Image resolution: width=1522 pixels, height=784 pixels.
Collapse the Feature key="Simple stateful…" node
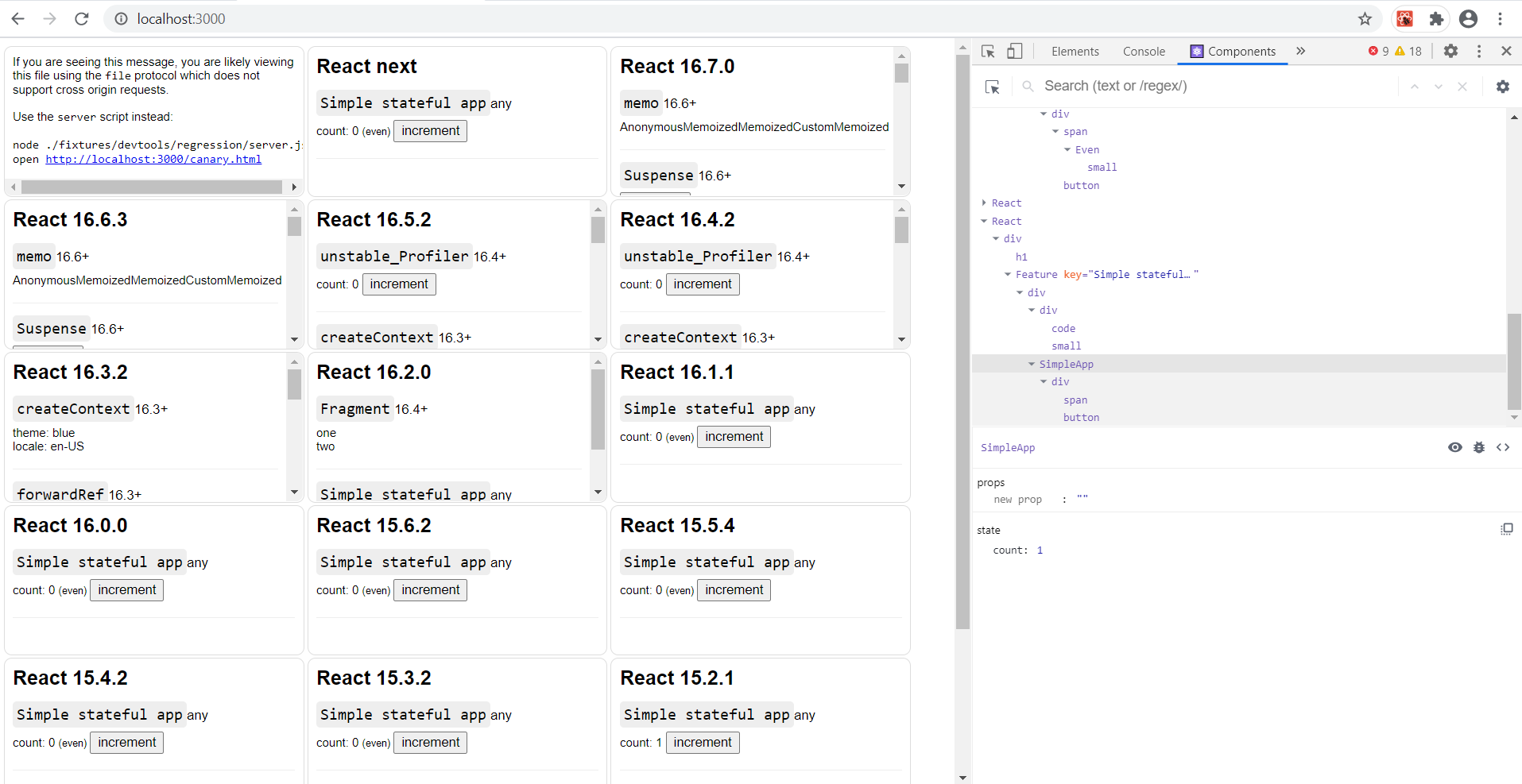[x=1008, y=274]
